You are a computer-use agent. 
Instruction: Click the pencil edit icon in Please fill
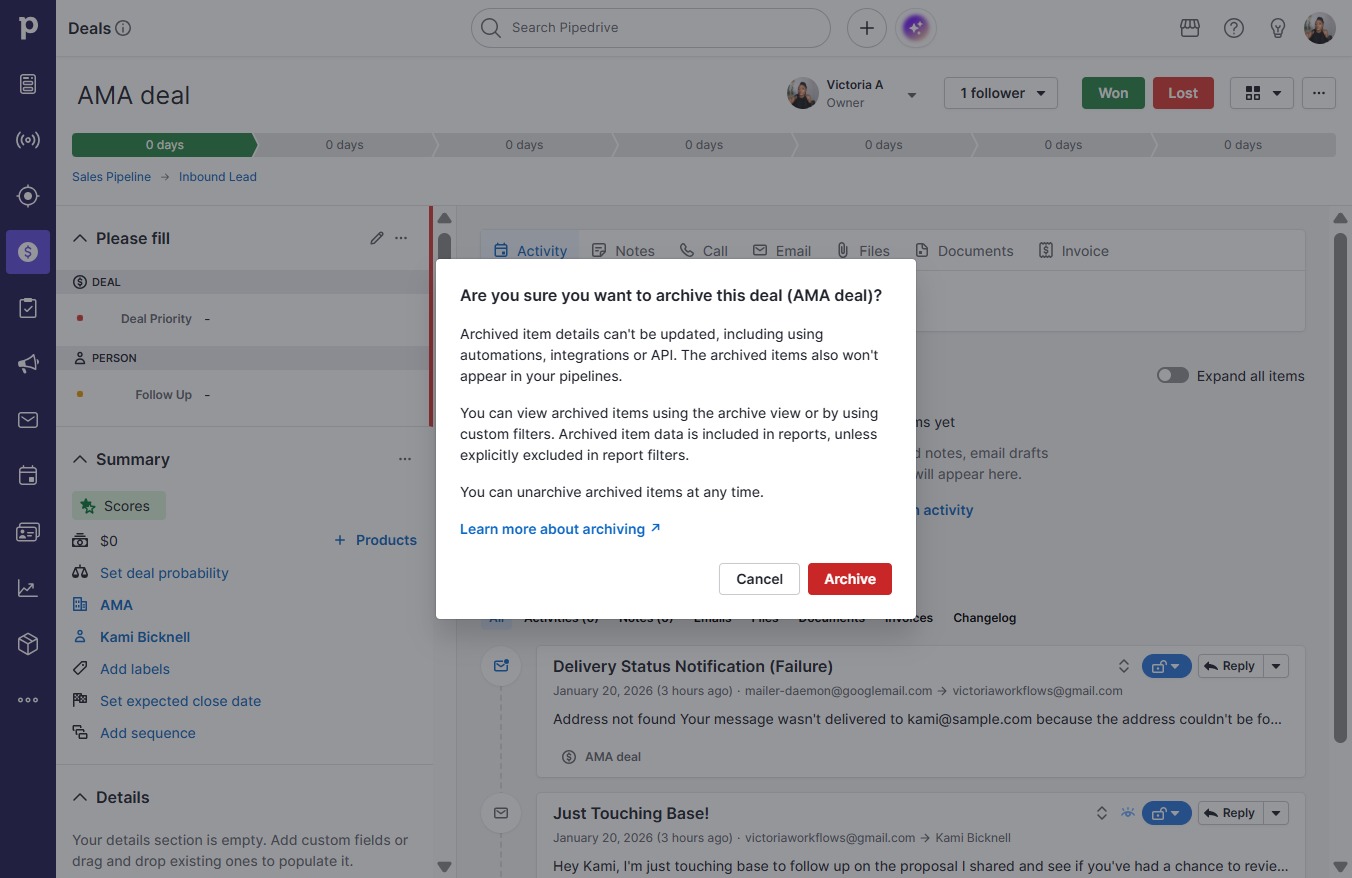[377, 238]
